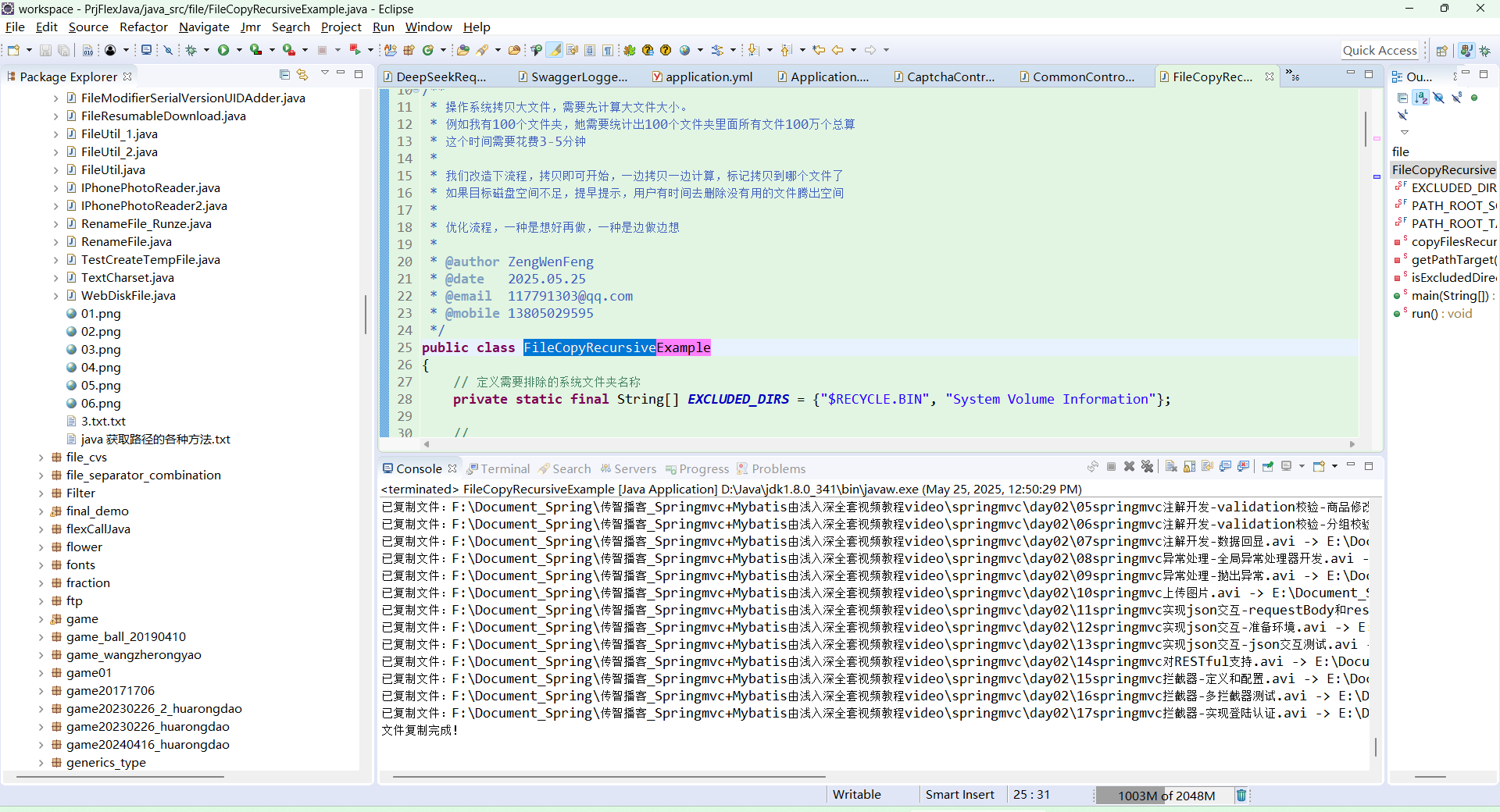Click Remove All Terminated Launches icon

click(1147, 467)
